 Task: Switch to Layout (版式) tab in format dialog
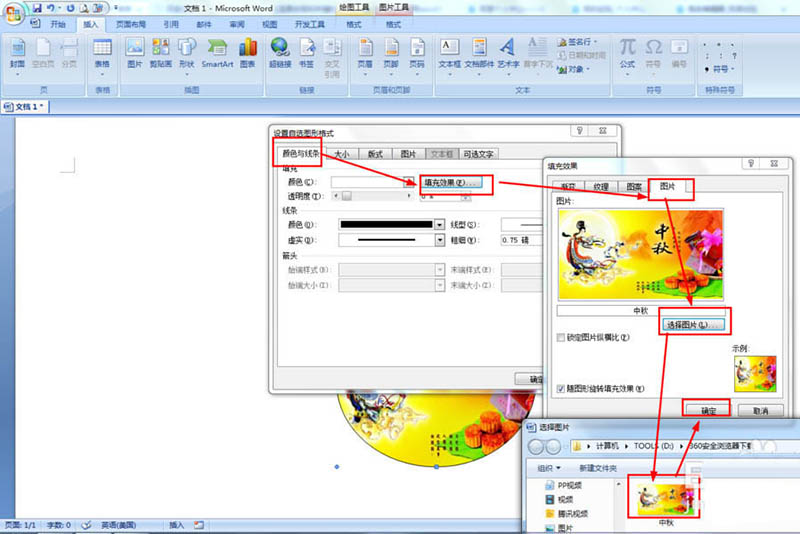375,154
